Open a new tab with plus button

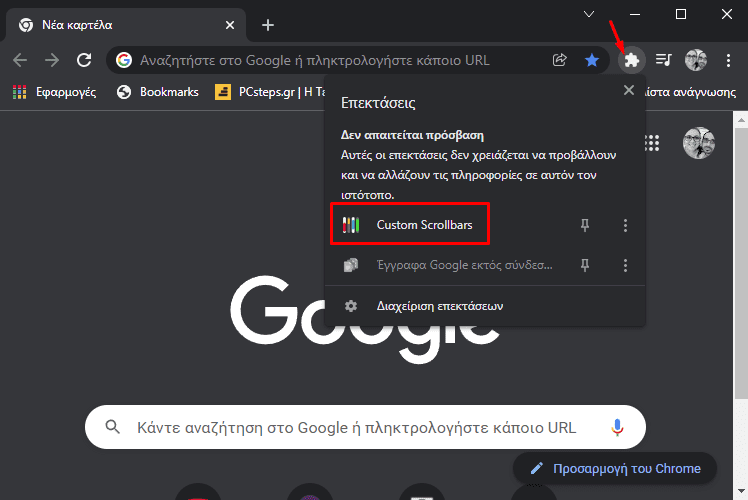tap(268, 25)
